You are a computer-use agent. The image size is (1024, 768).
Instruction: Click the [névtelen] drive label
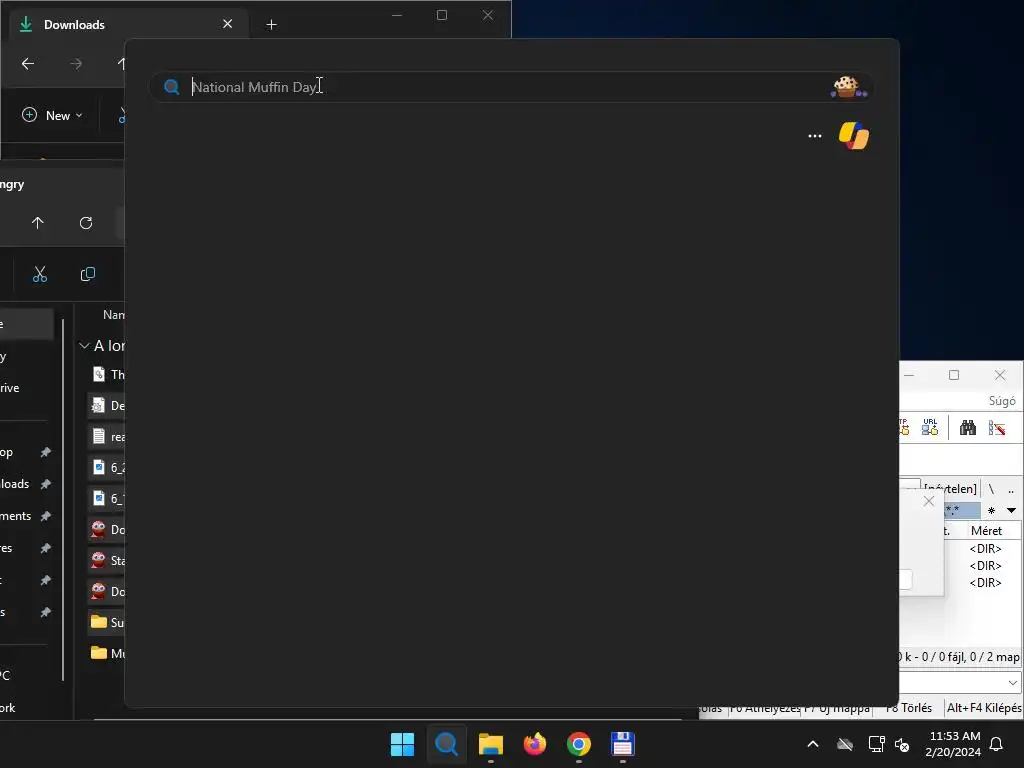tap(950, 489)
